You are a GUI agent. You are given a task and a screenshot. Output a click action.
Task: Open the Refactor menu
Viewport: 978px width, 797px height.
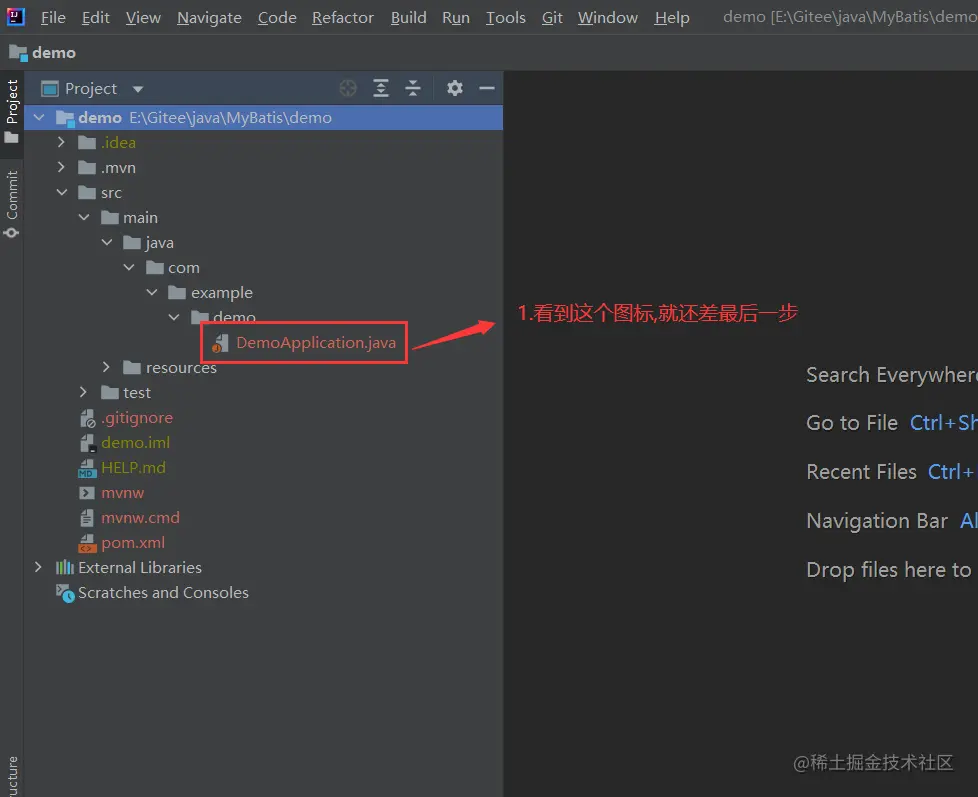[342, 17]
